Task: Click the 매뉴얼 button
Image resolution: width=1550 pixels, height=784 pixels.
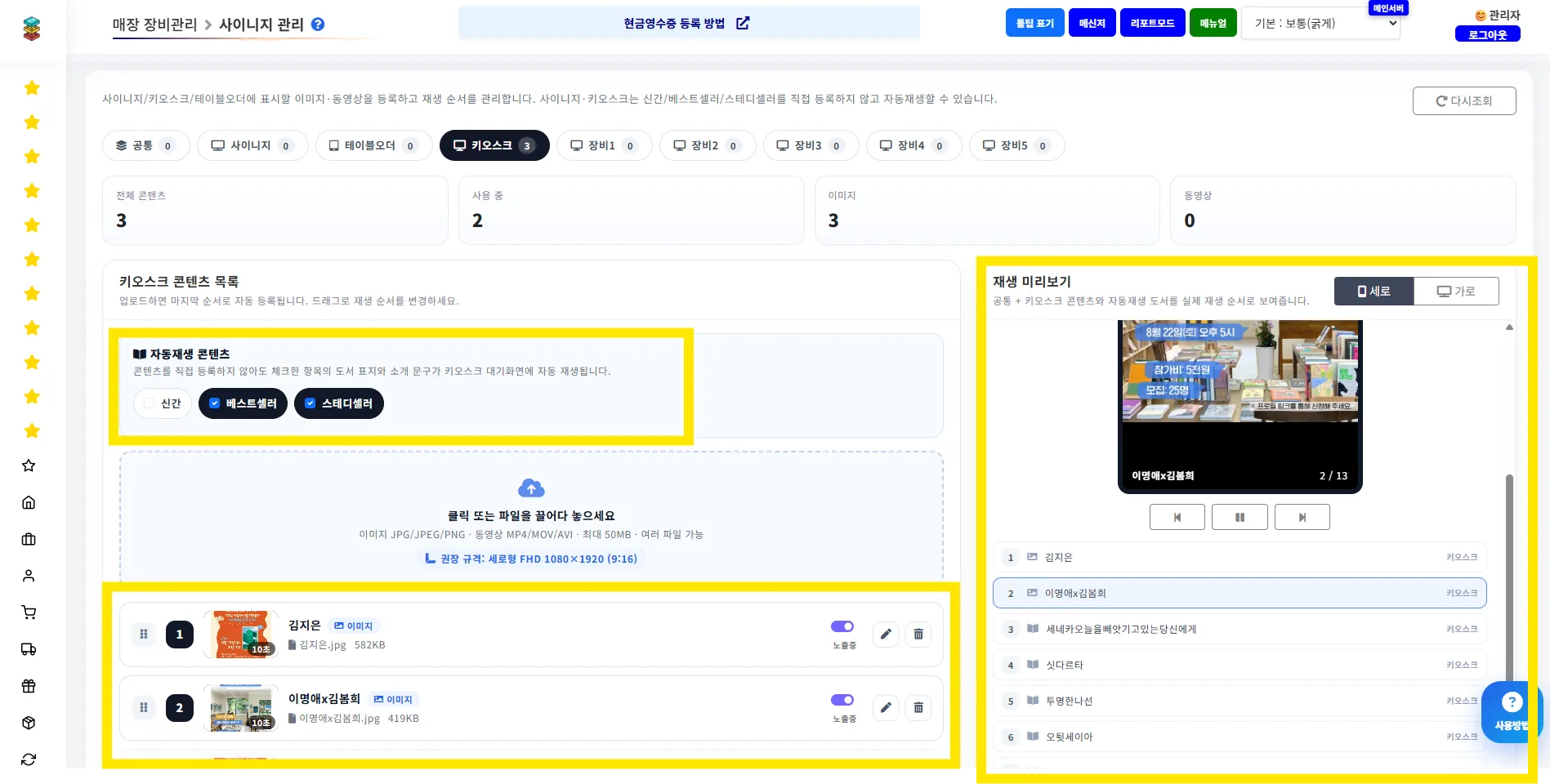Action: coord(1213,23)
